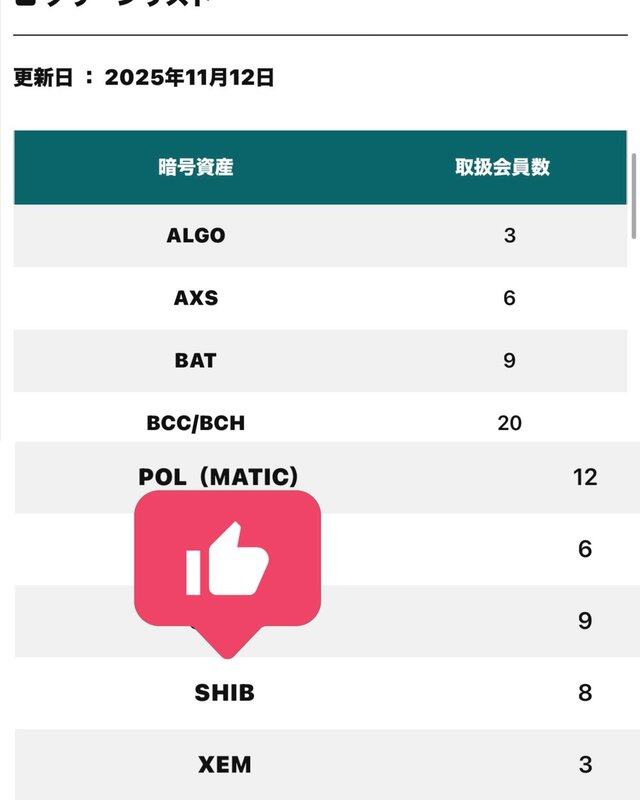Select the AXS asset name
Viewport: 640px width, 800px height.
196,298
